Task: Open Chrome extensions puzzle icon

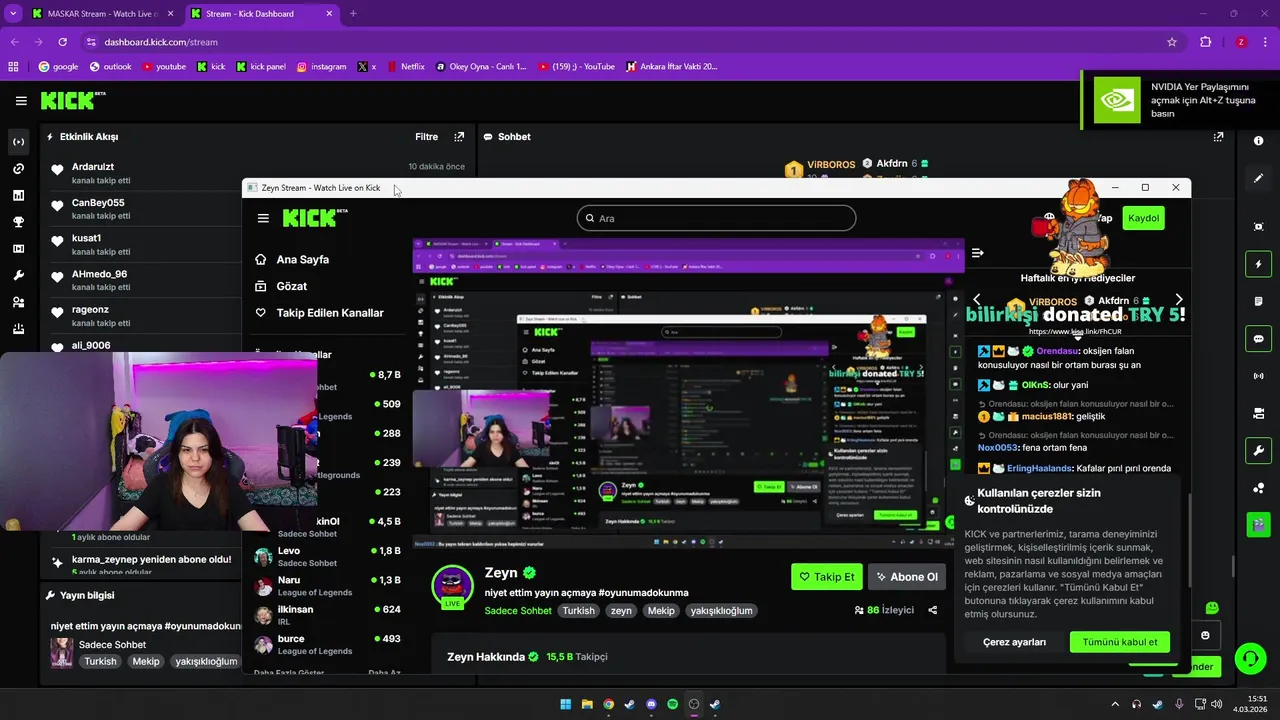Action: point(1205,42)
